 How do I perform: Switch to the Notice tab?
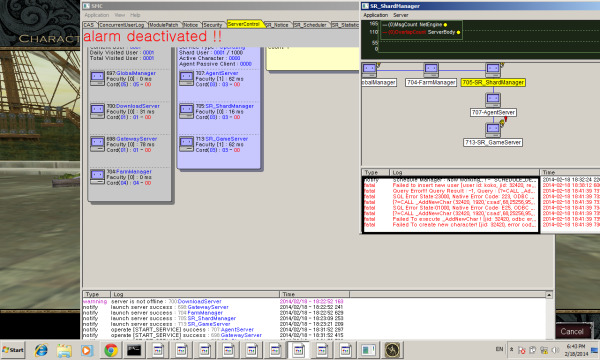(x=191, y=25)
